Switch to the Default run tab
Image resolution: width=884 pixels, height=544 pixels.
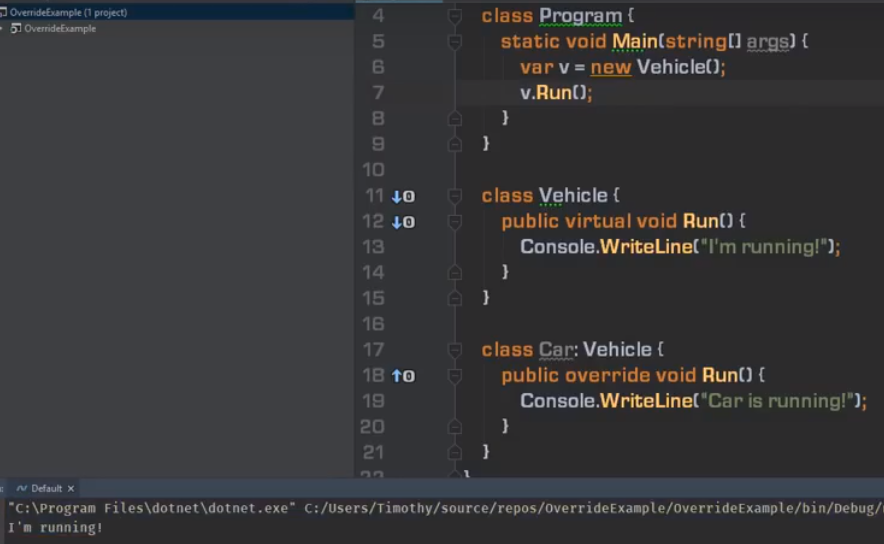(46, 488)
